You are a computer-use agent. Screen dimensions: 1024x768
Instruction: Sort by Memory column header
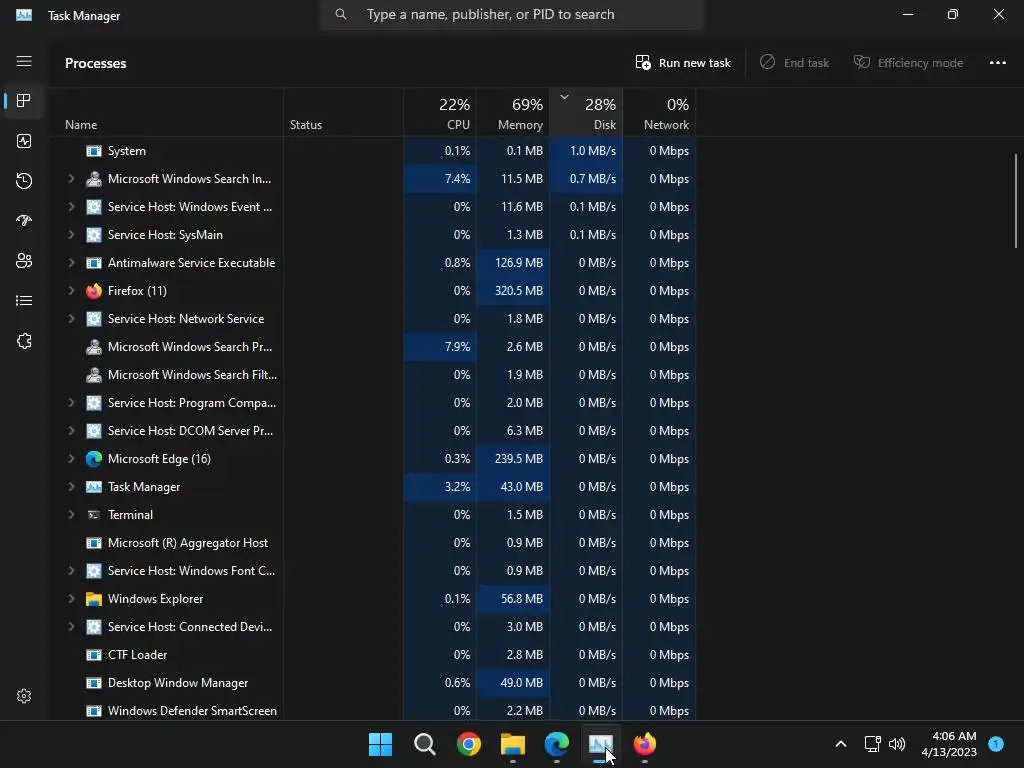[513, 113]
